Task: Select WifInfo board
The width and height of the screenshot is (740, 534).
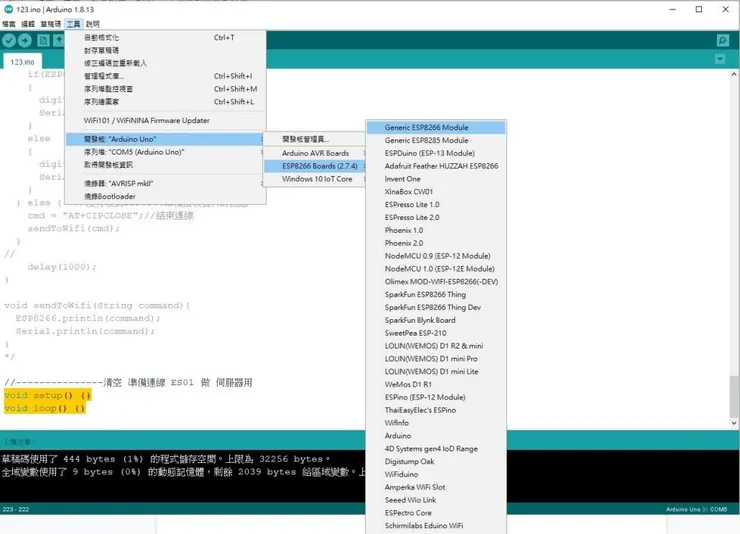Action: (x=436, y=423)
